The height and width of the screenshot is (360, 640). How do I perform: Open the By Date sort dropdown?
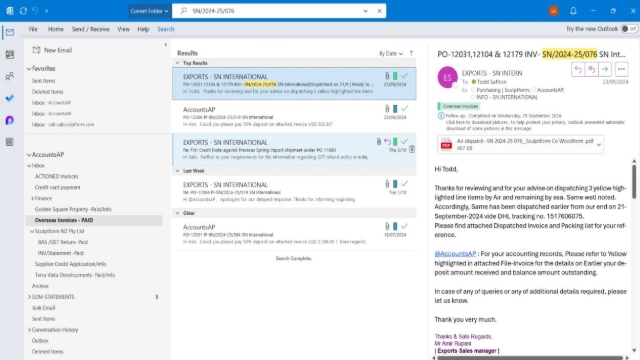tap(390, 53)
